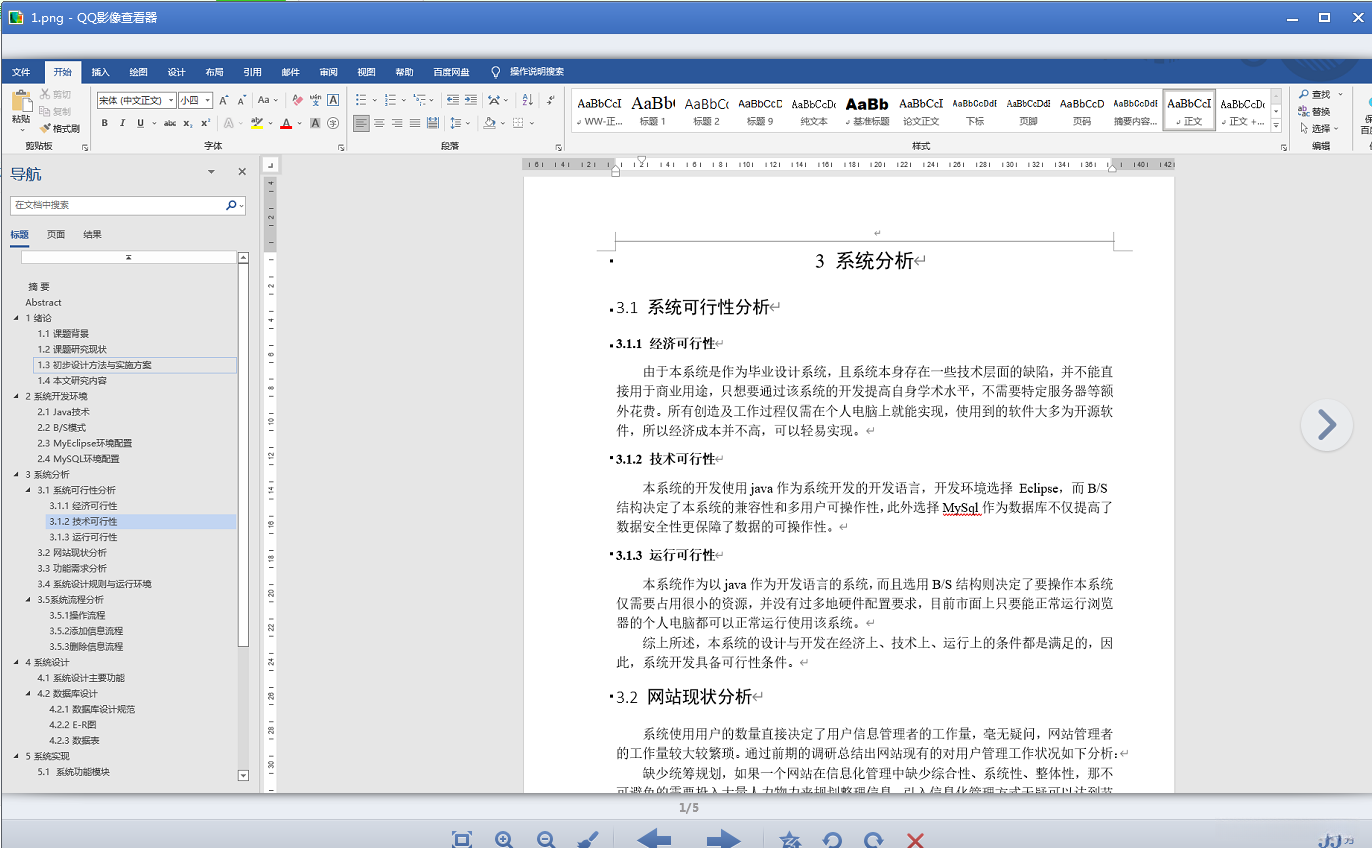This screenshot has width=1372, height=848.
Task: Click the clear formatting eraser icon
Action: tap(297, 100)
